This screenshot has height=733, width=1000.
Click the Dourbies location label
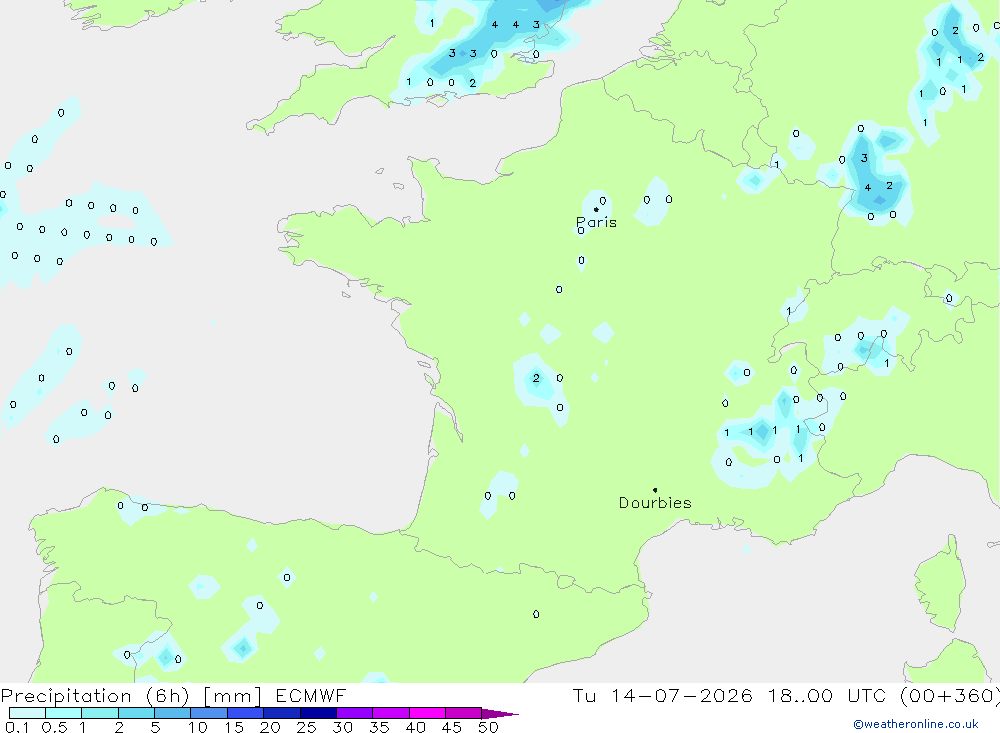click(x=655, y=503)
